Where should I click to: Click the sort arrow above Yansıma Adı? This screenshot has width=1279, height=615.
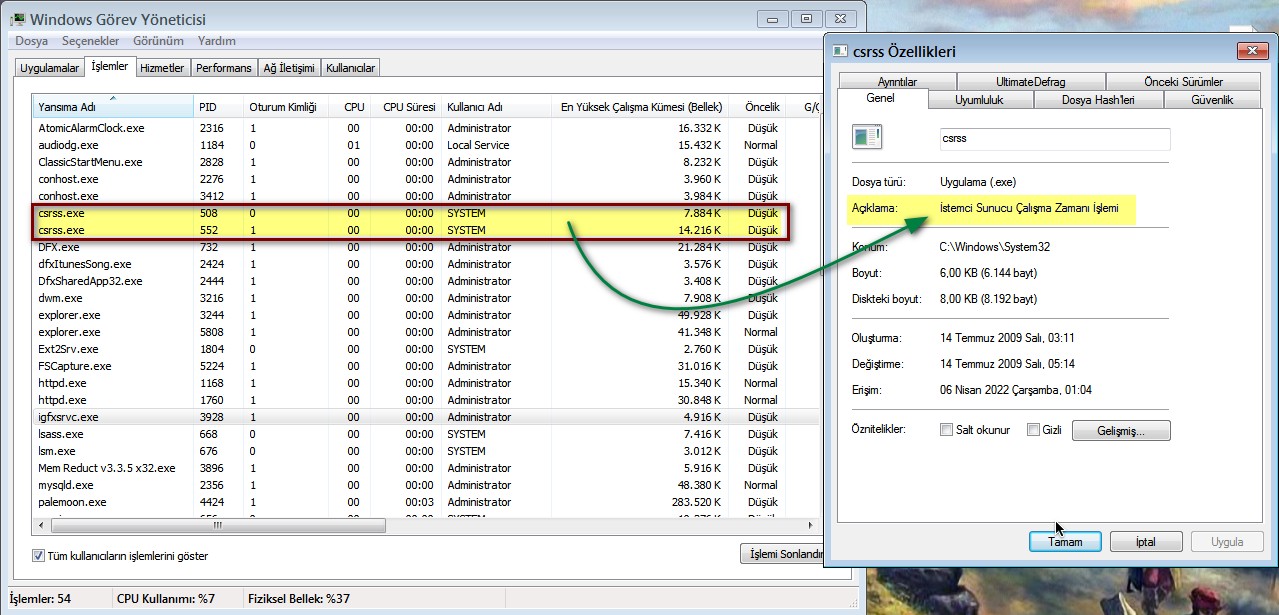click(112, 98)
